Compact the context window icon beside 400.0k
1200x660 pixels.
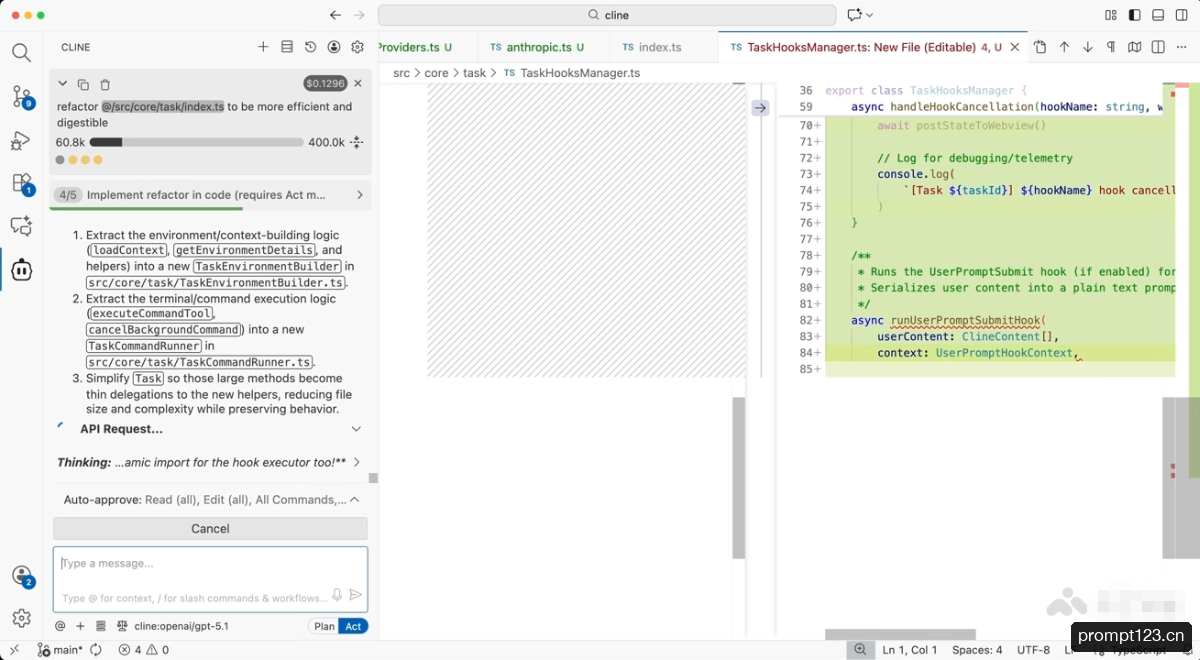[356, 143]
